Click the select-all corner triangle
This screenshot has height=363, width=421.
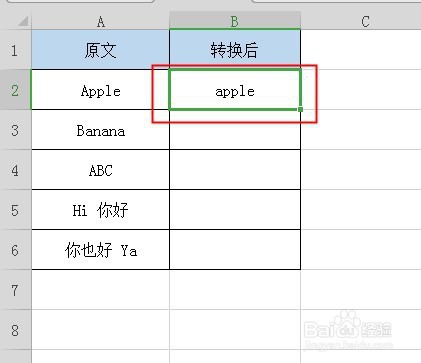pyautogui.click(x=23, y=22)
